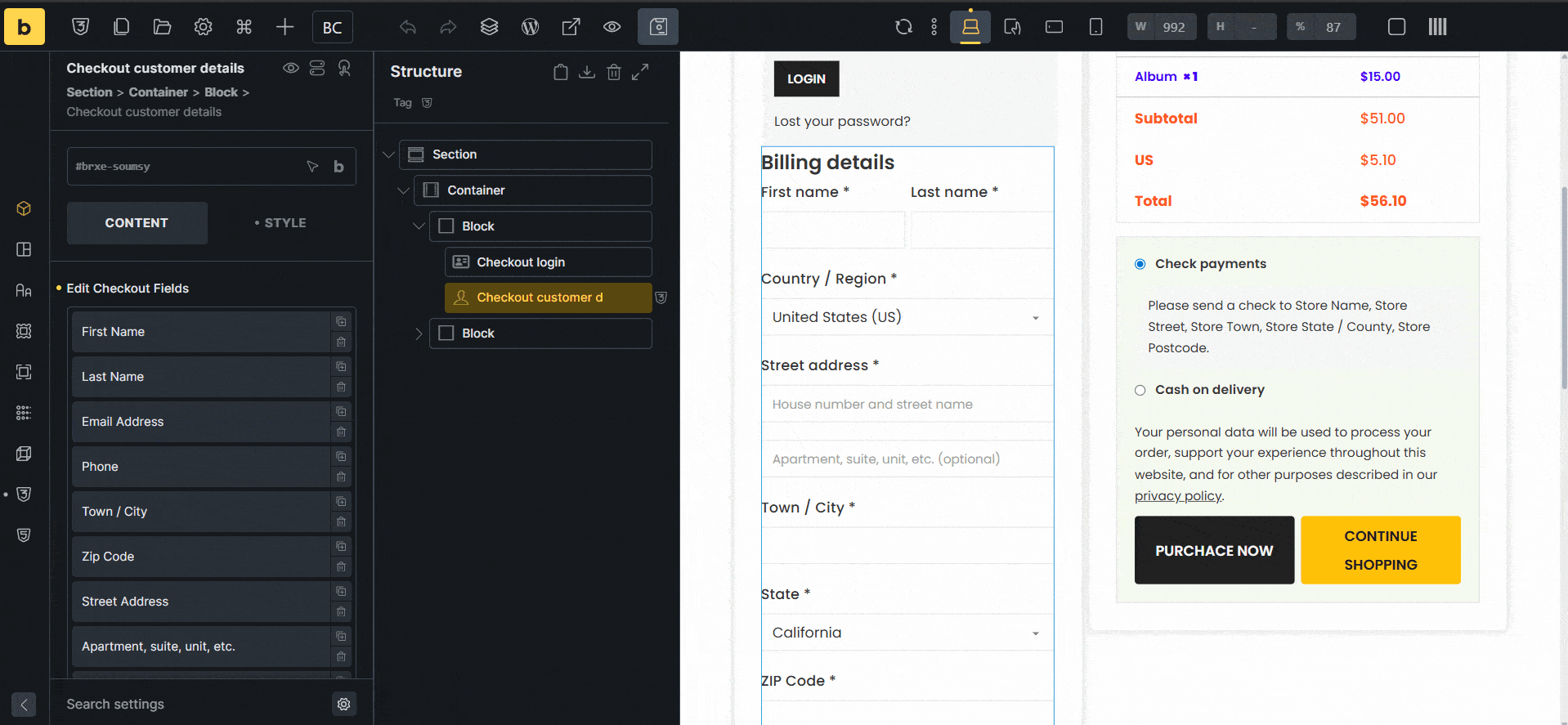Click the vertical bars icon in toolbar
This screenshot has height=725, width=1568.
tap(1437, 27)
